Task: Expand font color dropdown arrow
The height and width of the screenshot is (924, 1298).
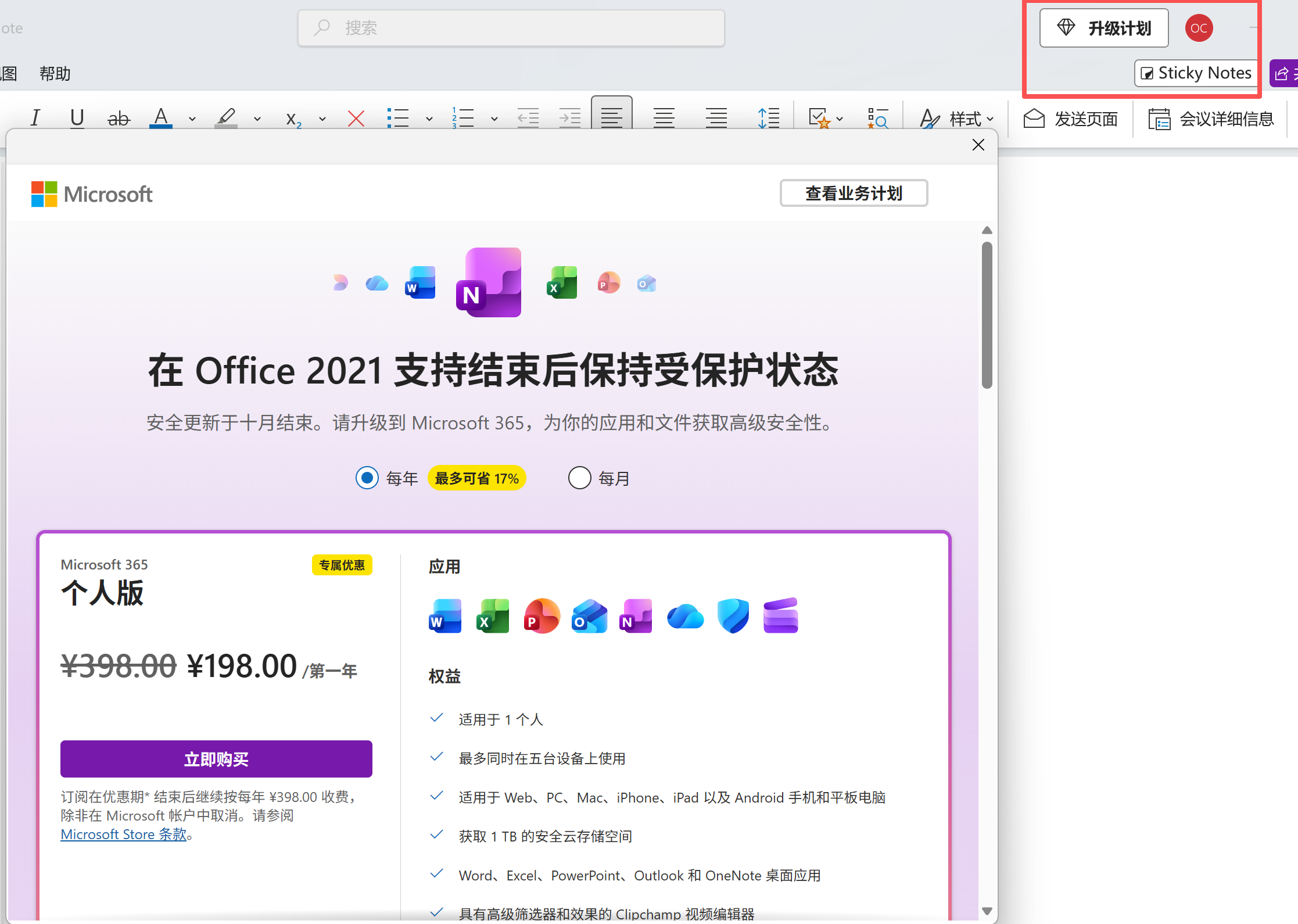Action: 192,119
